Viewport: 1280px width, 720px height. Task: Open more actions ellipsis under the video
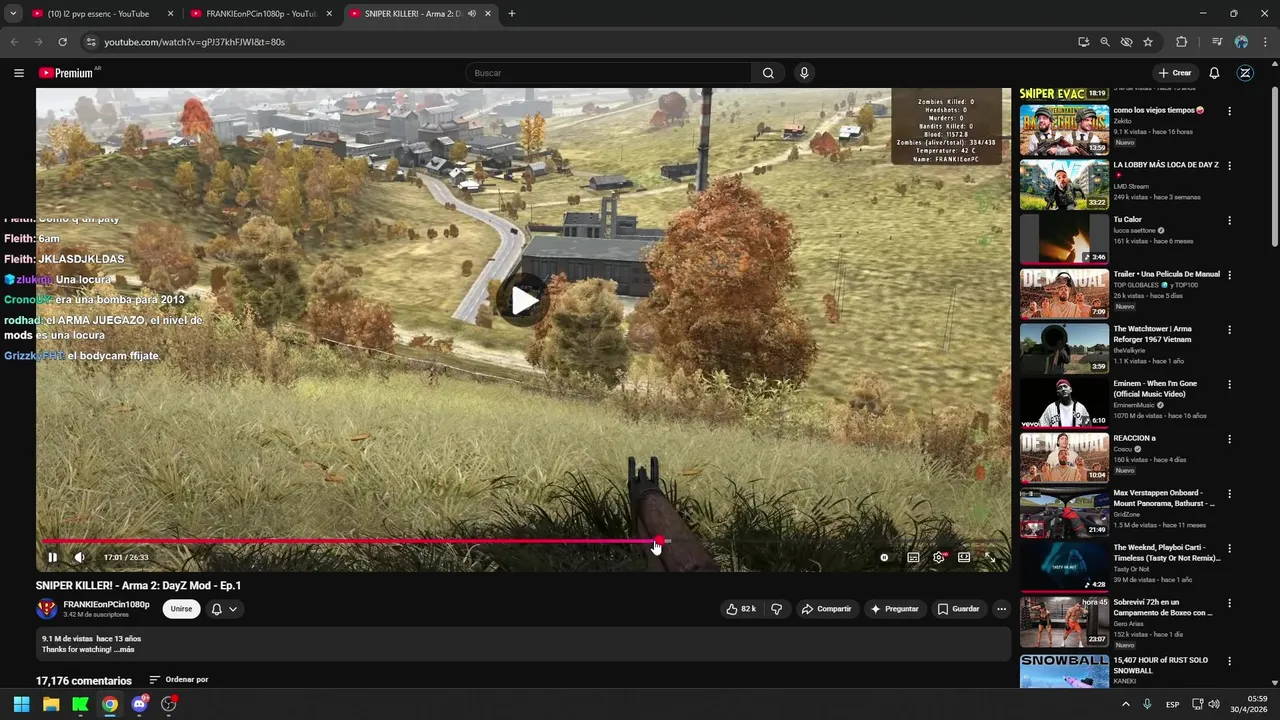[1001, 609]
